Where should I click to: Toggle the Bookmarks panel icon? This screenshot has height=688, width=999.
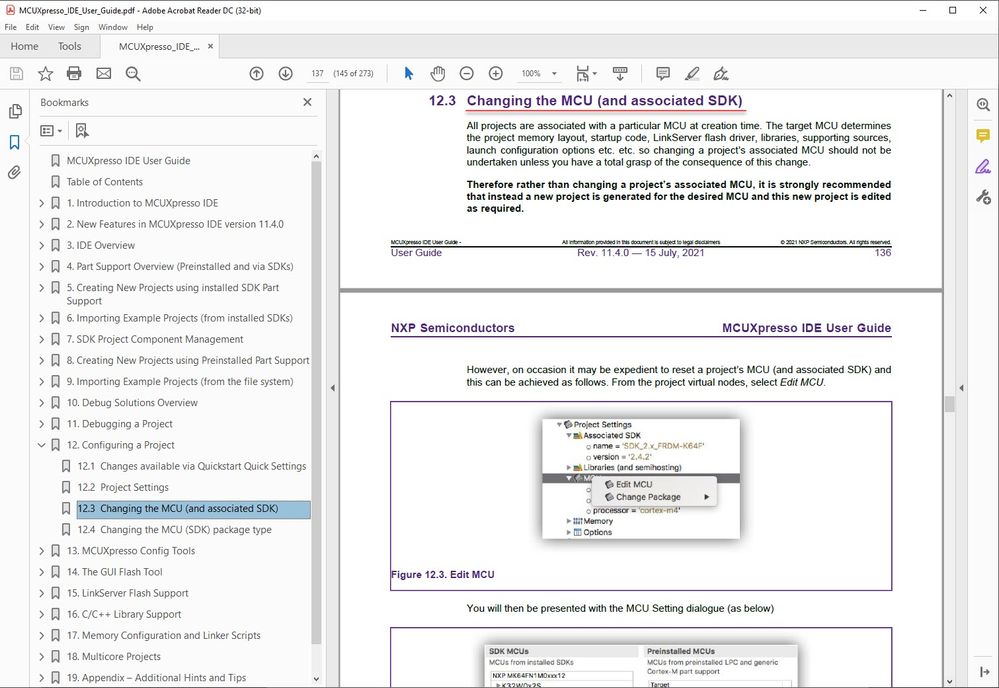[x=15, y=142]
